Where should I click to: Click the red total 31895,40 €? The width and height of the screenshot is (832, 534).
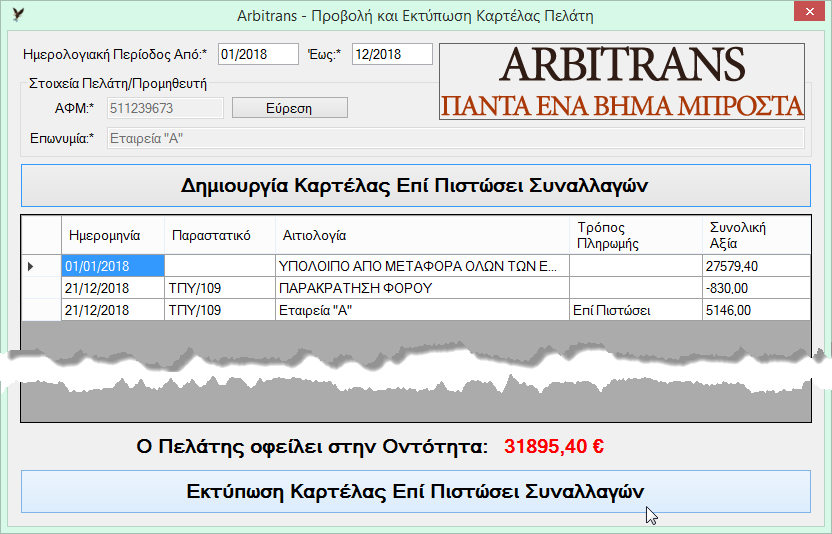coord(554,446)
